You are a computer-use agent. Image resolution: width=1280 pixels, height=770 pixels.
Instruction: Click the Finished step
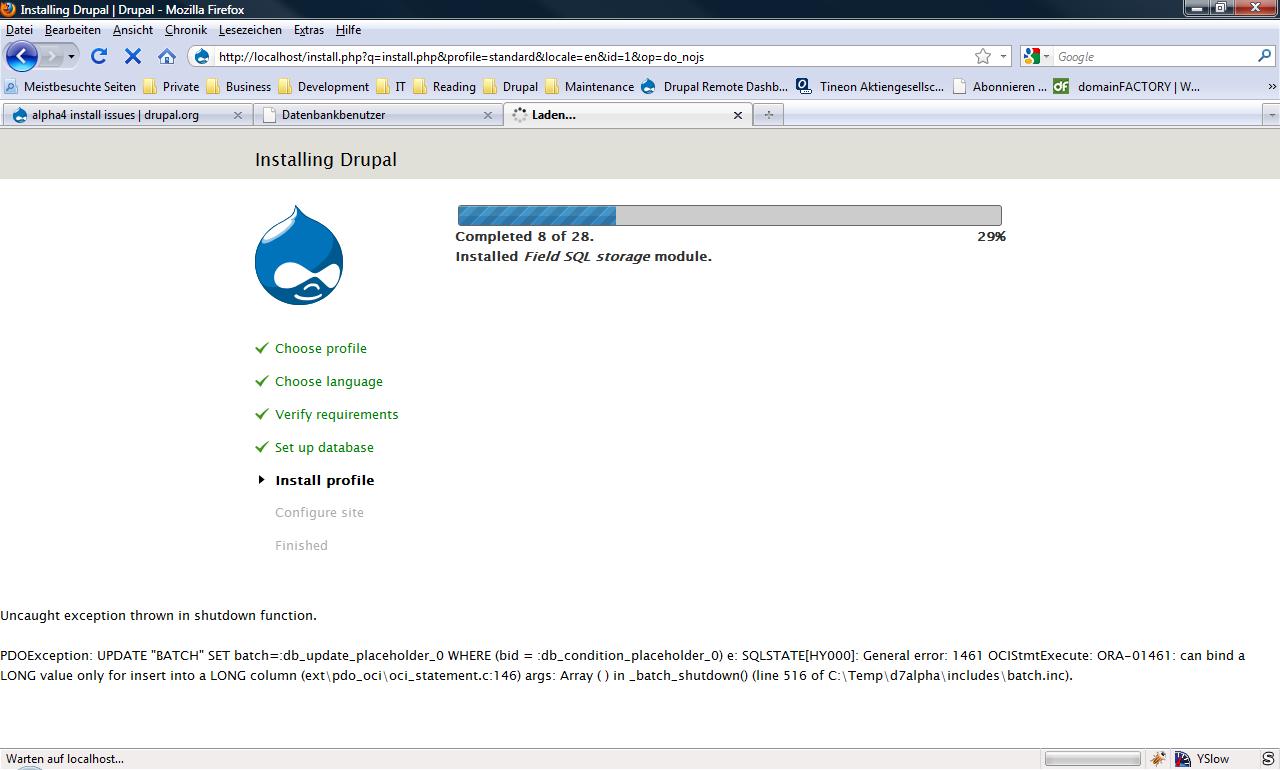(301, 546)
